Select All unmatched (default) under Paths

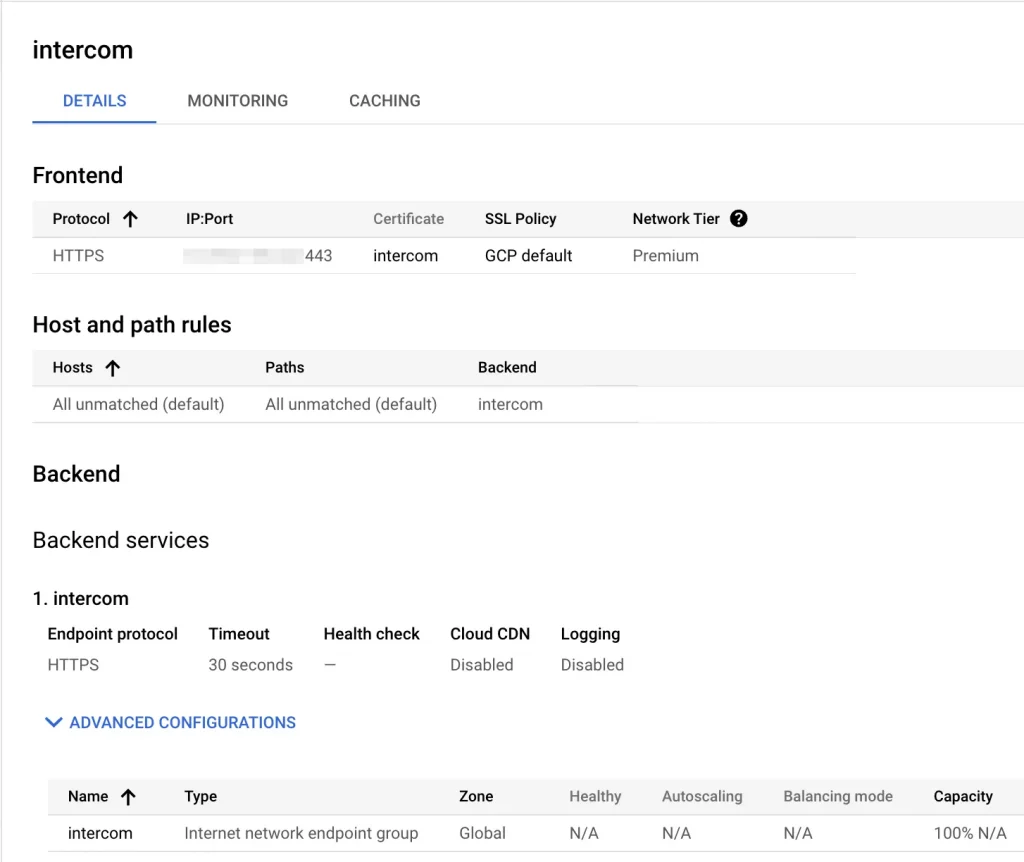coord(351,404)
